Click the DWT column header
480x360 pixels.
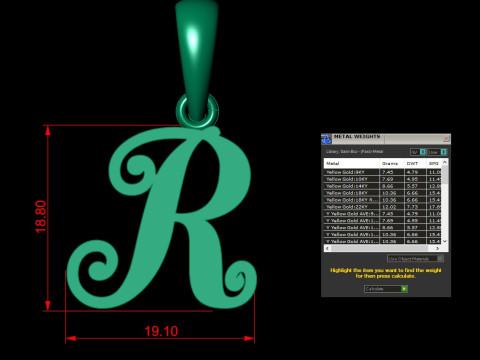(x=415, y=163)
